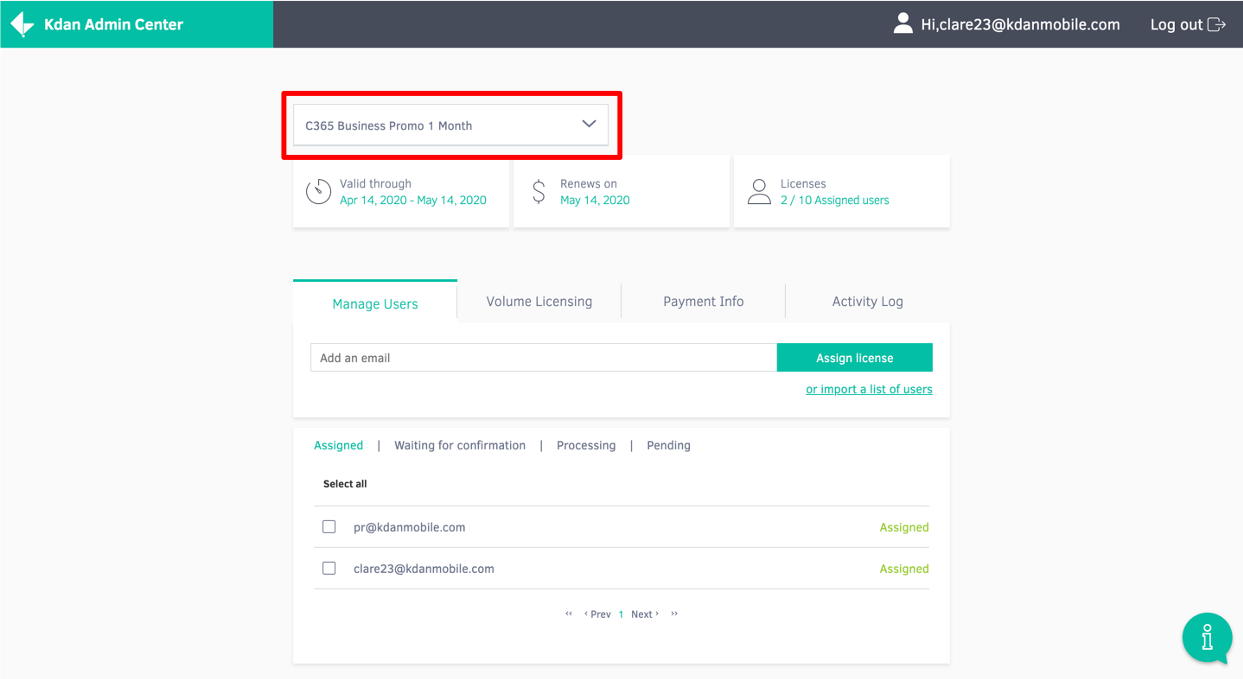The image size is (1243, 679).
Task: Tick the checkbox for pr@kdanmobile.com
Action: [329, 527]
